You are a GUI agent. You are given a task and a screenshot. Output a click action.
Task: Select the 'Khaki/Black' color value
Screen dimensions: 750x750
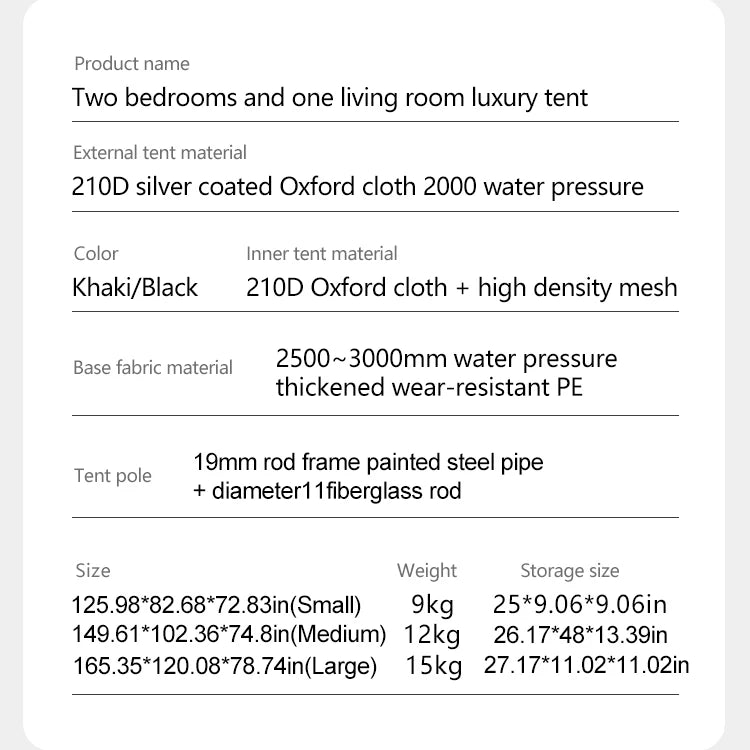(135, 288)
